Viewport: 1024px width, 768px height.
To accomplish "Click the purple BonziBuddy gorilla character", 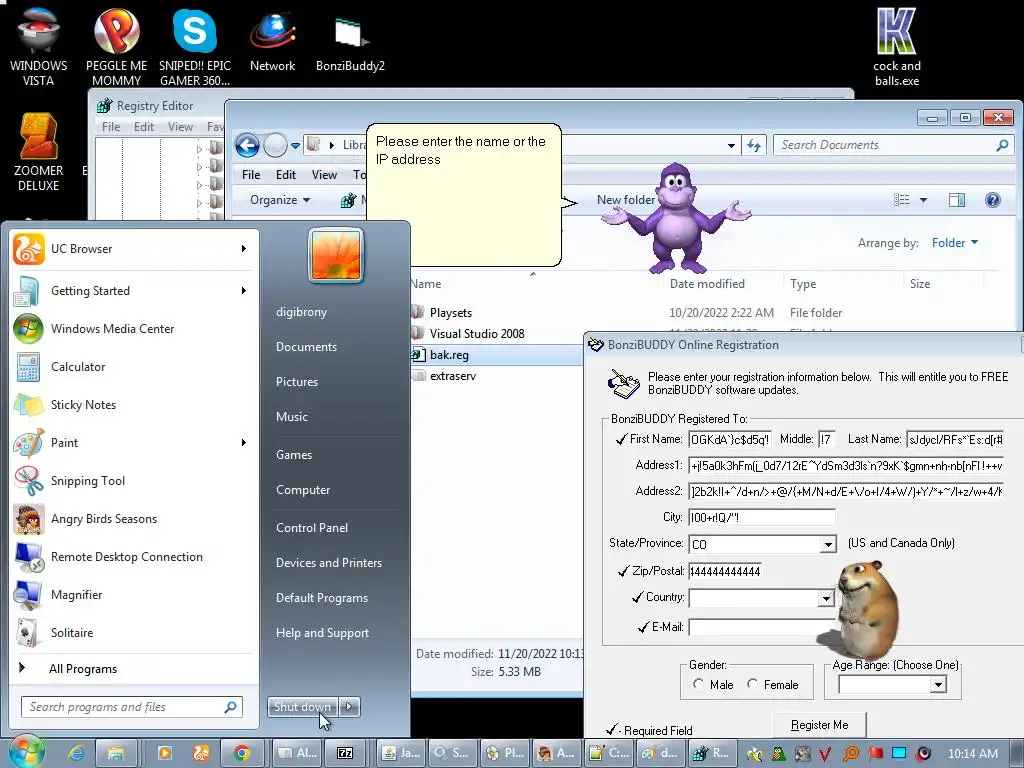I will tap(676, 219).
